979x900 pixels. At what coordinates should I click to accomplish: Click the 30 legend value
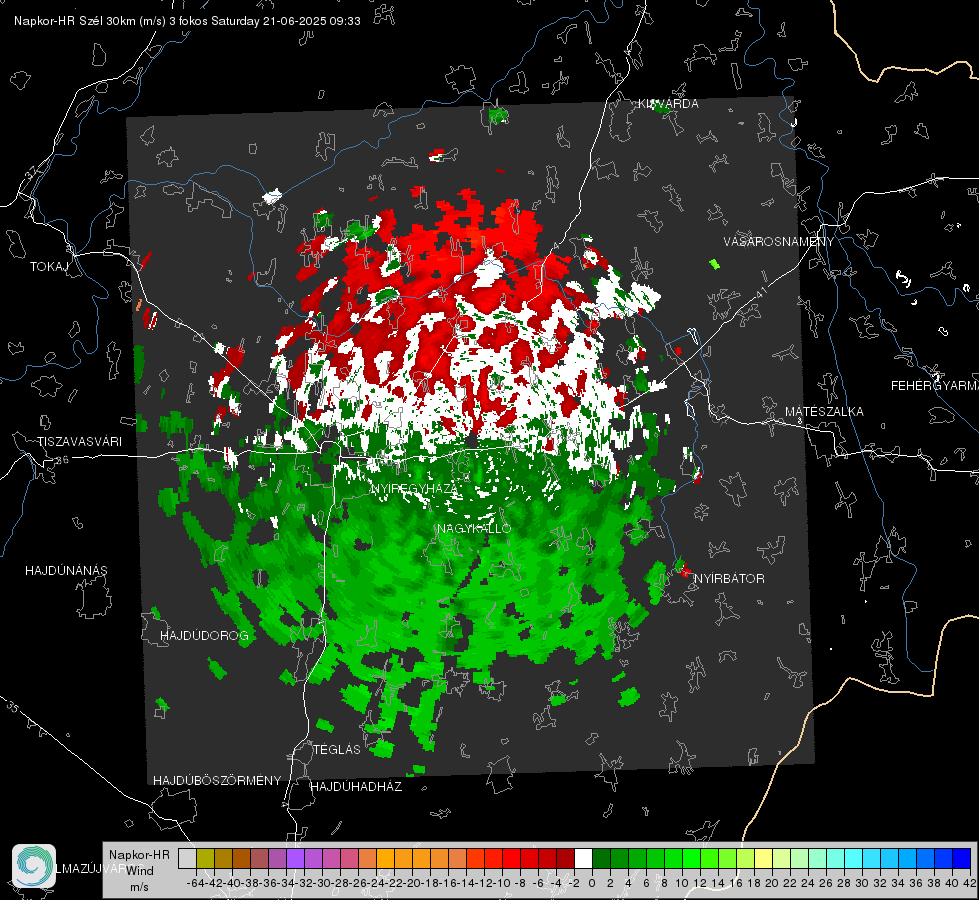[x=862, y=883]
